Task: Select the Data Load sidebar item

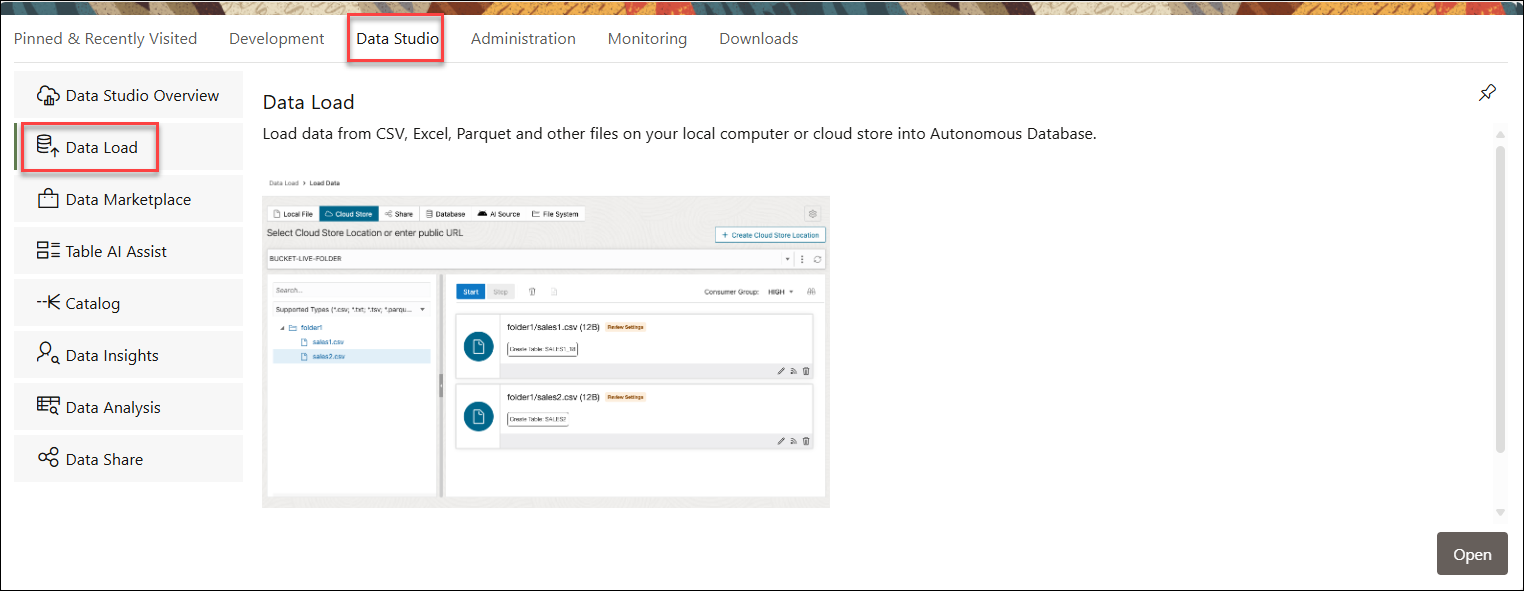Action: click(x=128, y=147)
